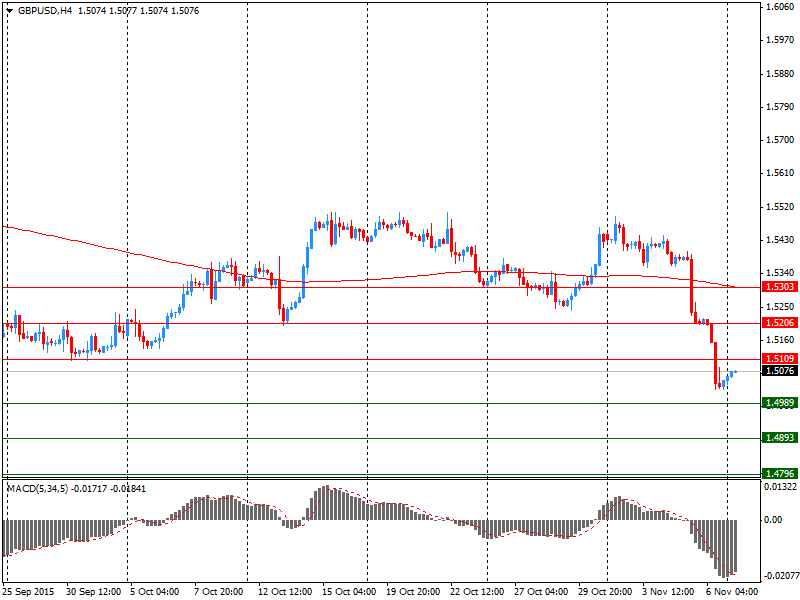Select the 1.4796 support level label
800x600 pixels.
(x=779, y=473)
